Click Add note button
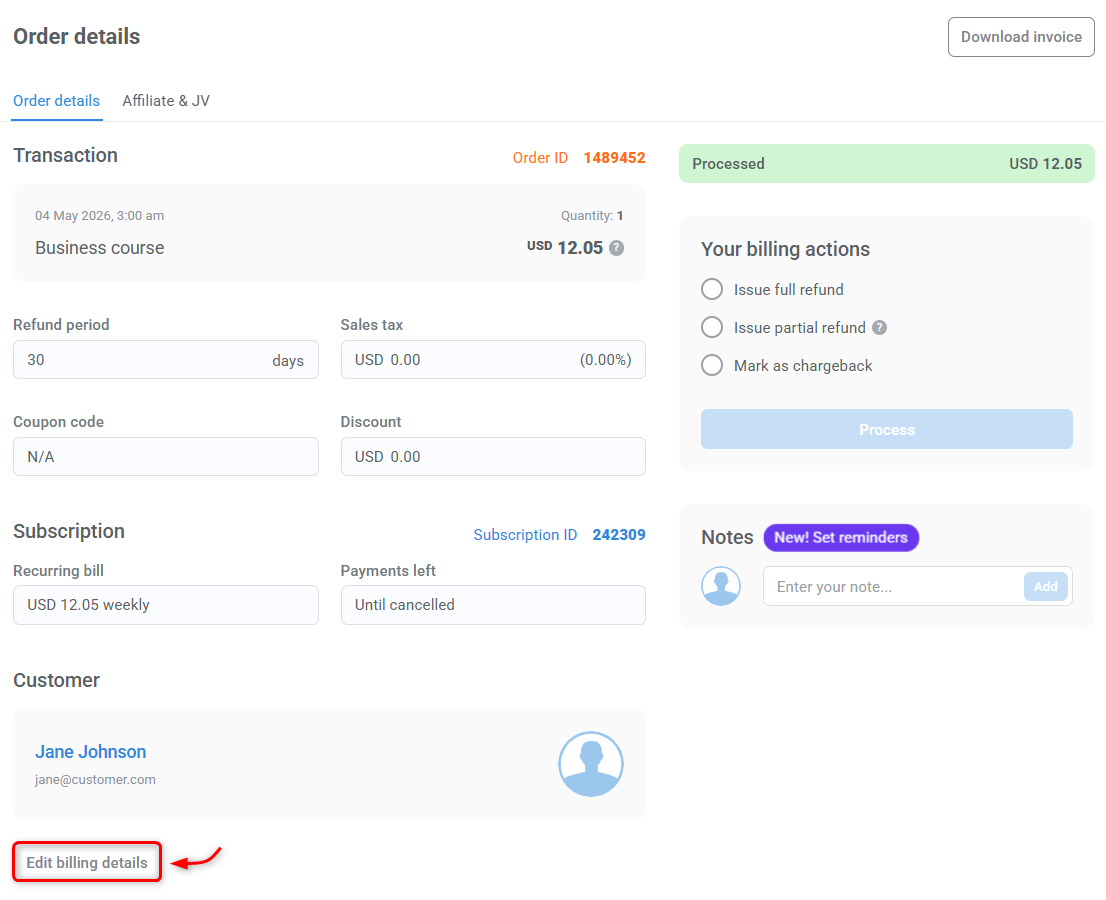1106x900 pixels. click(x=1045, y=586)
